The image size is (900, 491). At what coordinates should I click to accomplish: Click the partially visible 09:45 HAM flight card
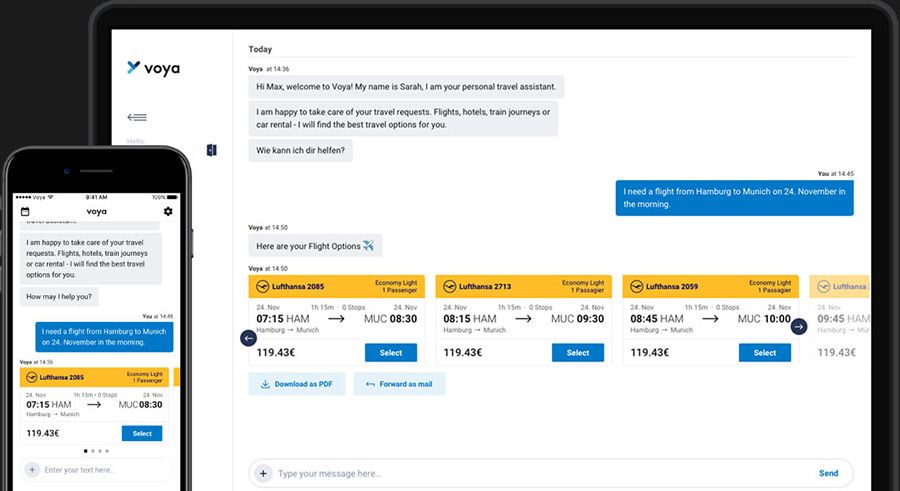(840, 320)
